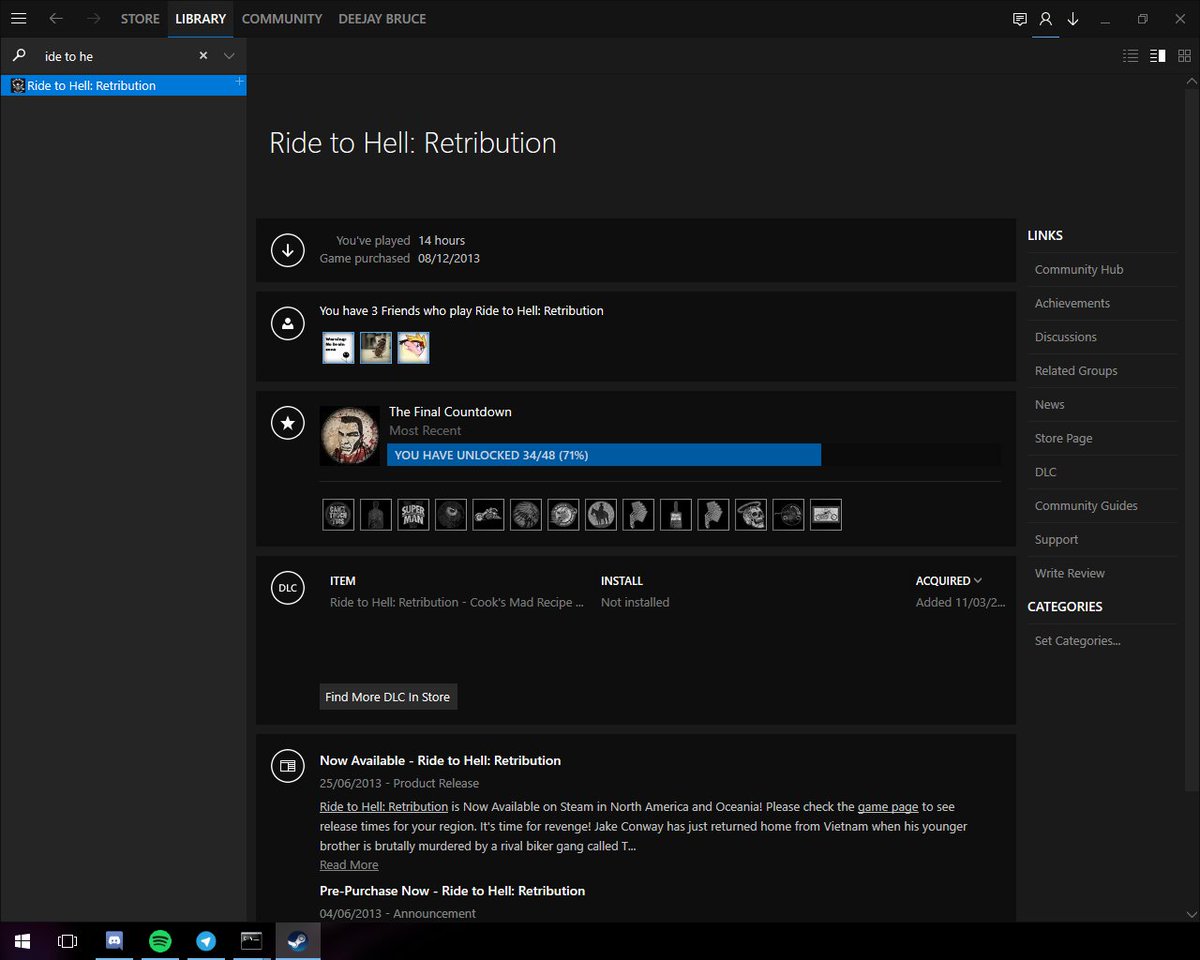The image size is (1200, 960).
Task: Click the search magnifier icon
Action: [x=19, y=55]
